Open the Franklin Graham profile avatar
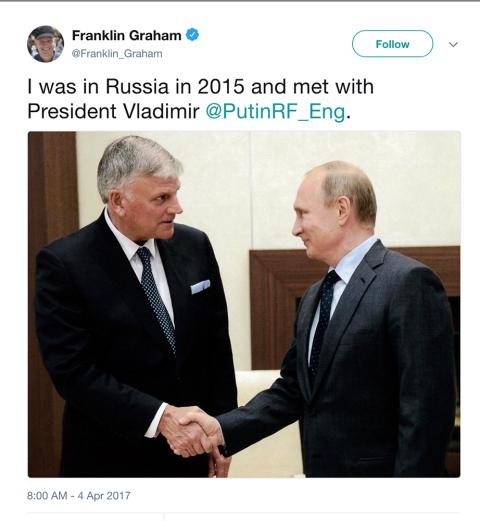 tap(45, 44)
